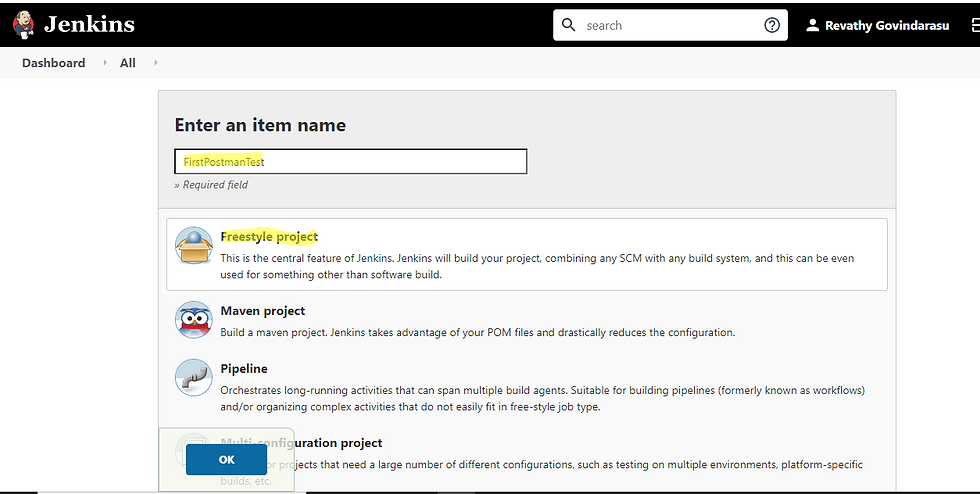Screen dimensions: 980x494
Task: Choose the Freestyle project title
Action: (269, 236)
